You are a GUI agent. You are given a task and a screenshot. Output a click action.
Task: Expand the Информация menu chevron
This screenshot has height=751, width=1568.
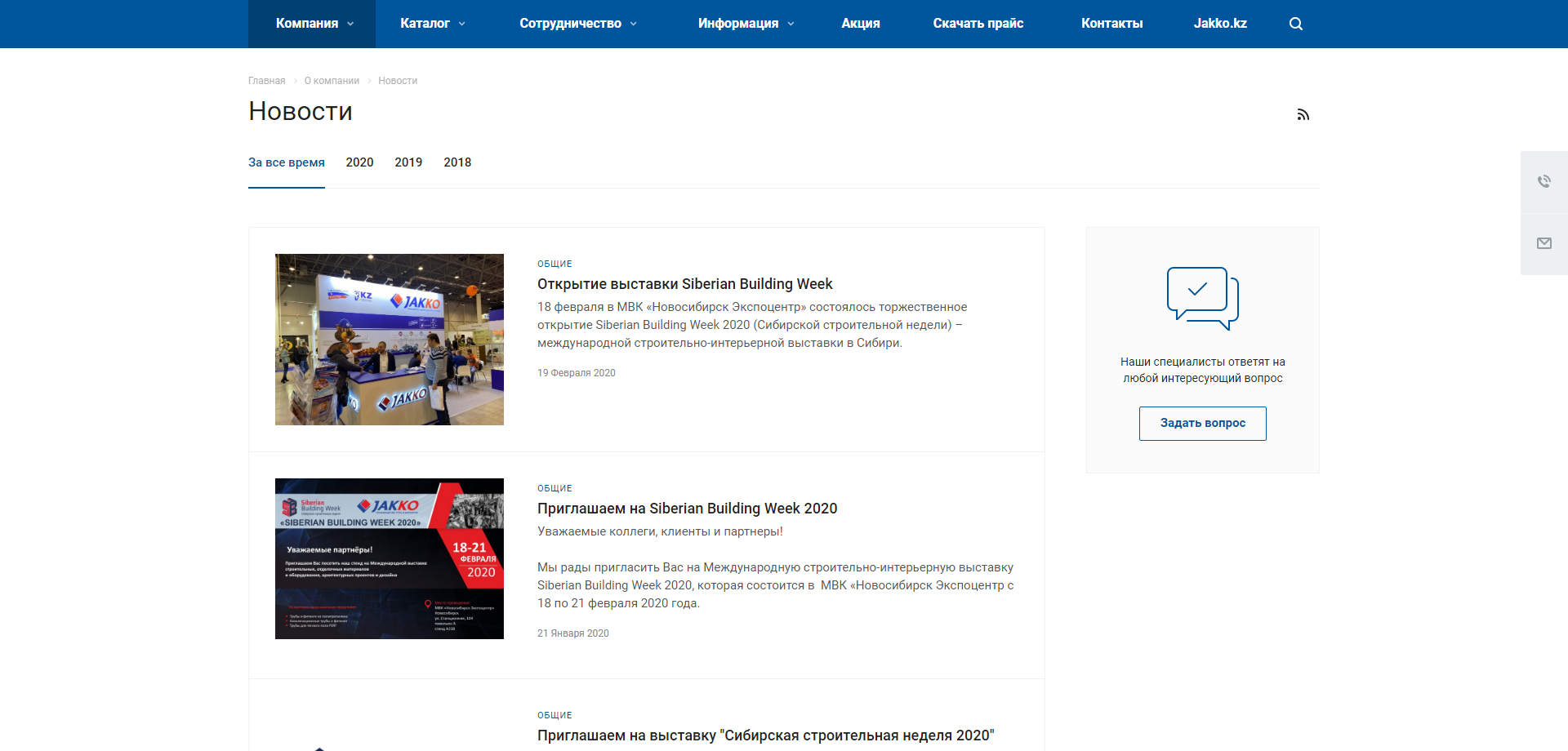coord(791,24)
